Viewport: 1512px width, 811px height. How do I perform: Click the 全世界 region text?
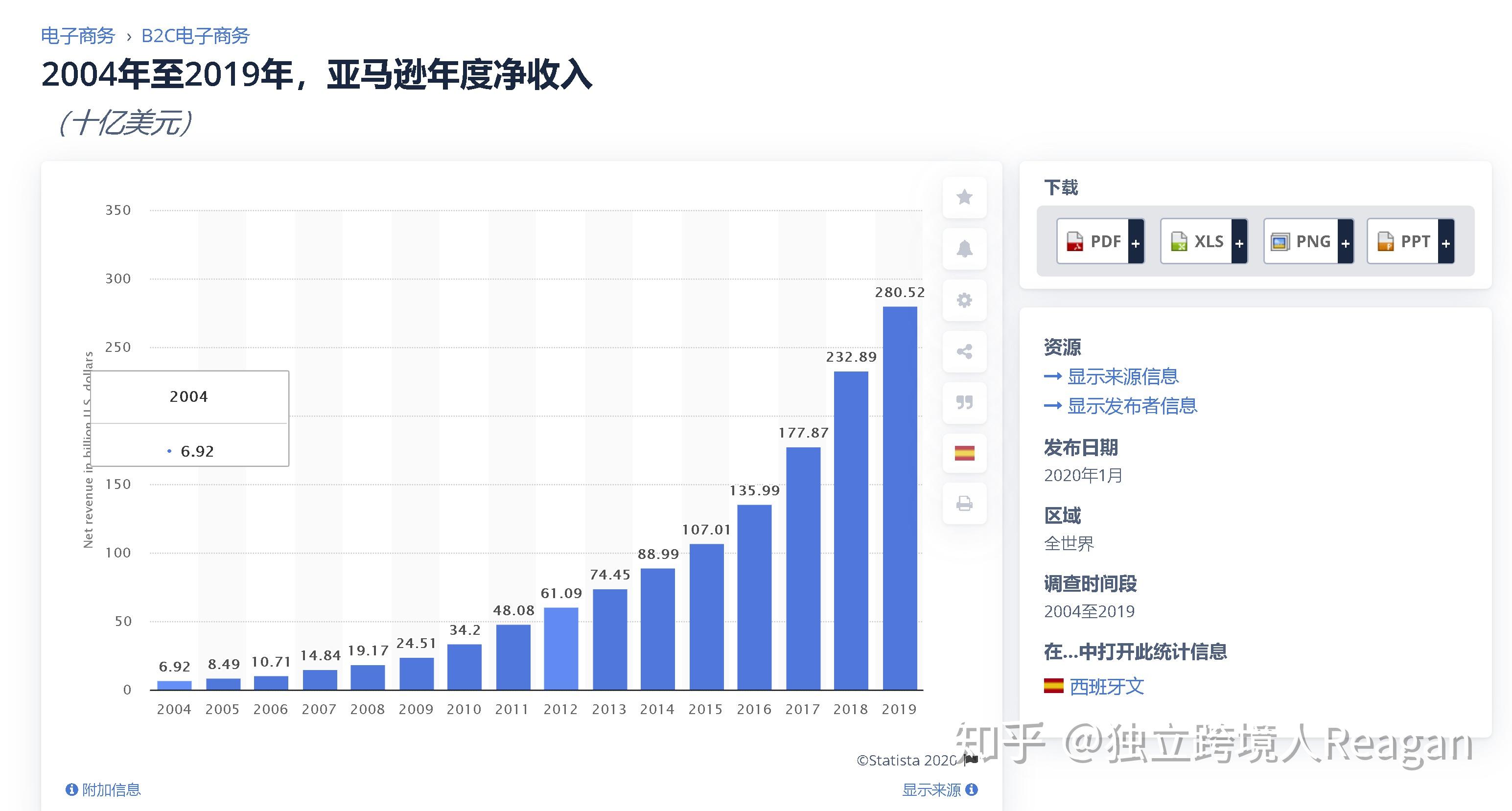pyautogui.click(x=1069, y=543)
